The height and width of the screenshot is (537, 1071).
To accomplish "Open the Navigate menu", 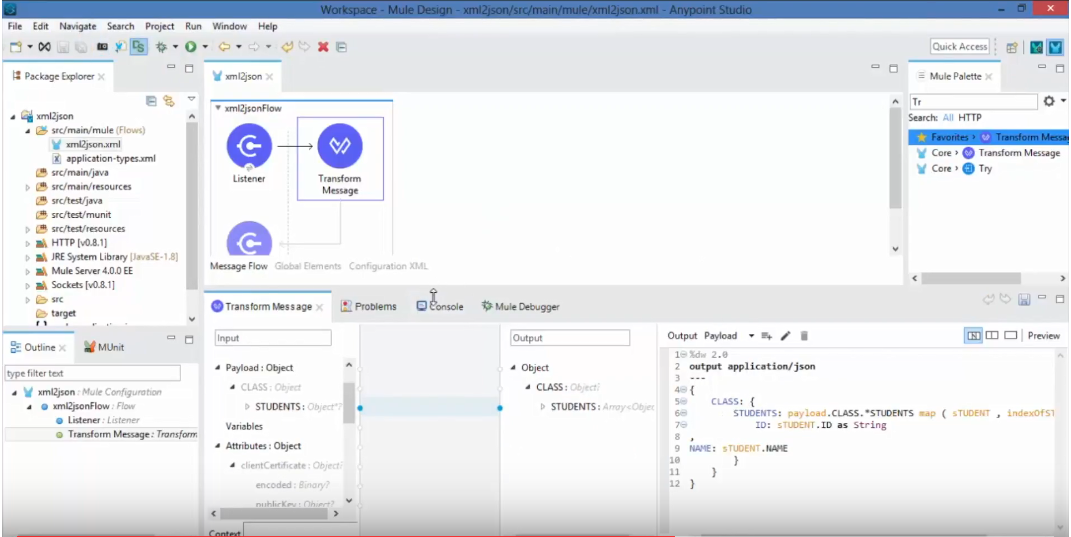I will [x=78, y=26].
